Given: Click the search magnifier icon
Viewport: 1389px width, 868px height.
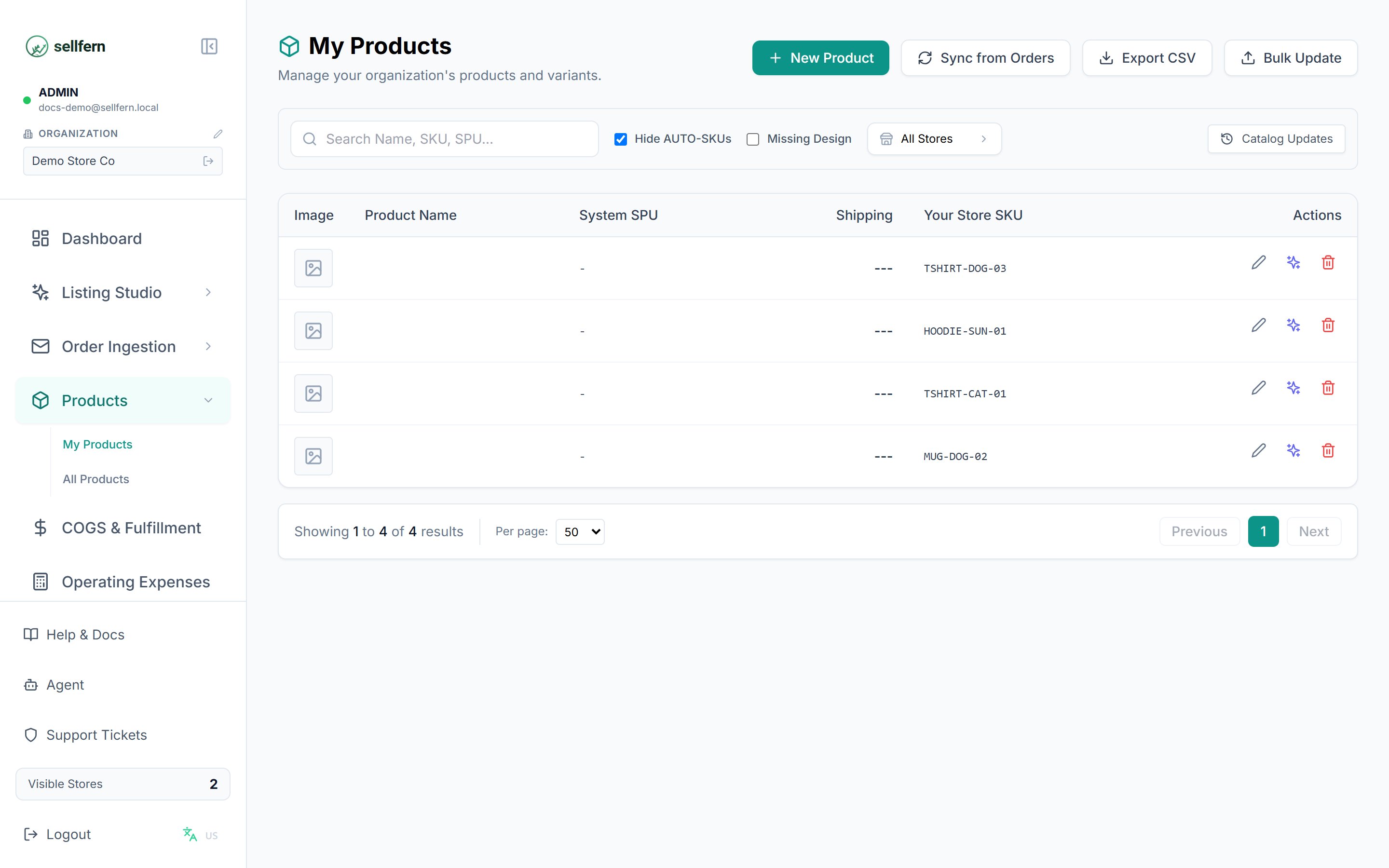Looking at the screenshot, I should (x=309, y=139).
